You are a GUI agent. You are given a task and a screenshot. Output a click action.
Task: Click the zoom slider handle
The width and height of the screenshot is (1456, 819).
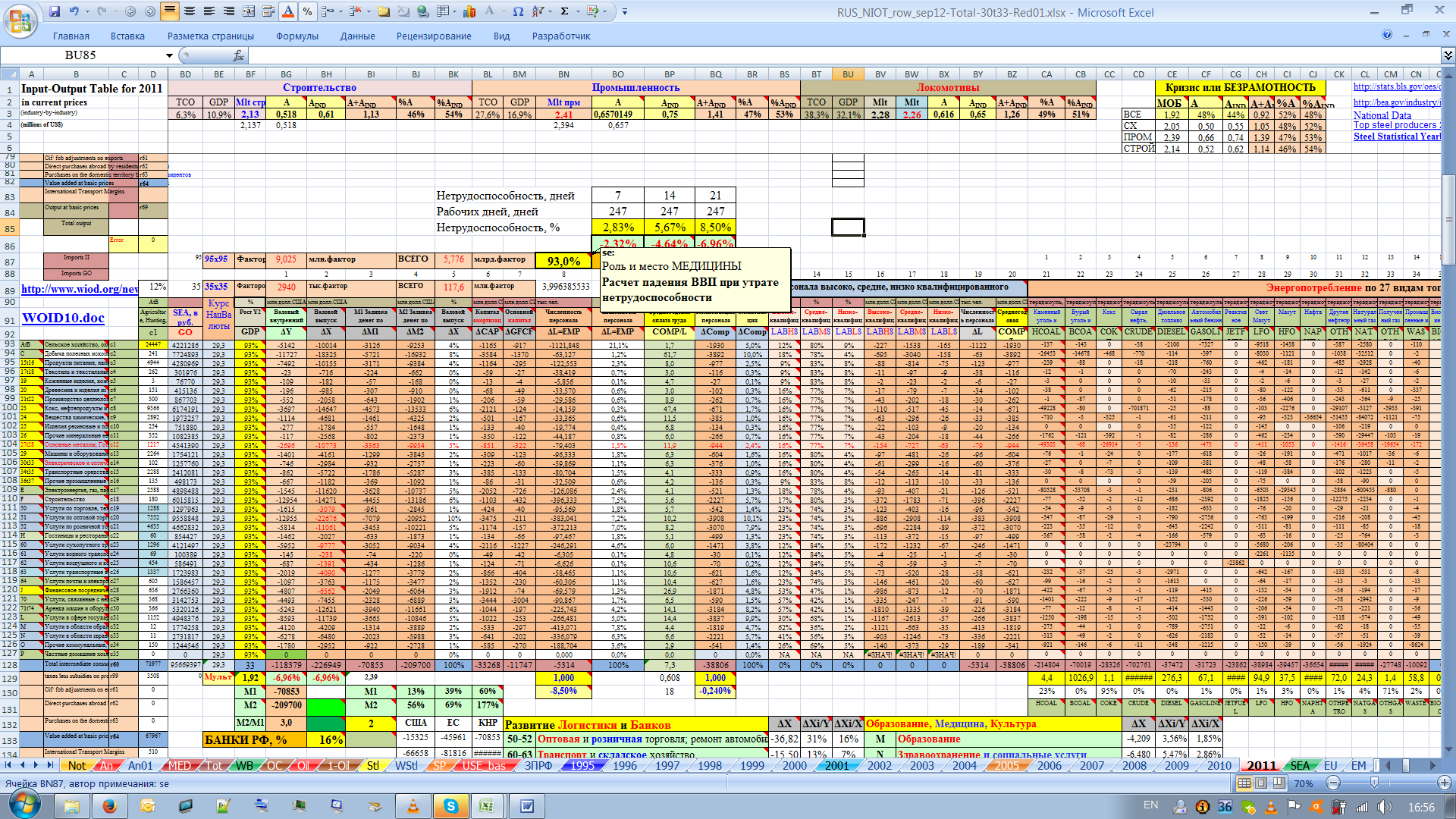click(x=1373, y=783)
